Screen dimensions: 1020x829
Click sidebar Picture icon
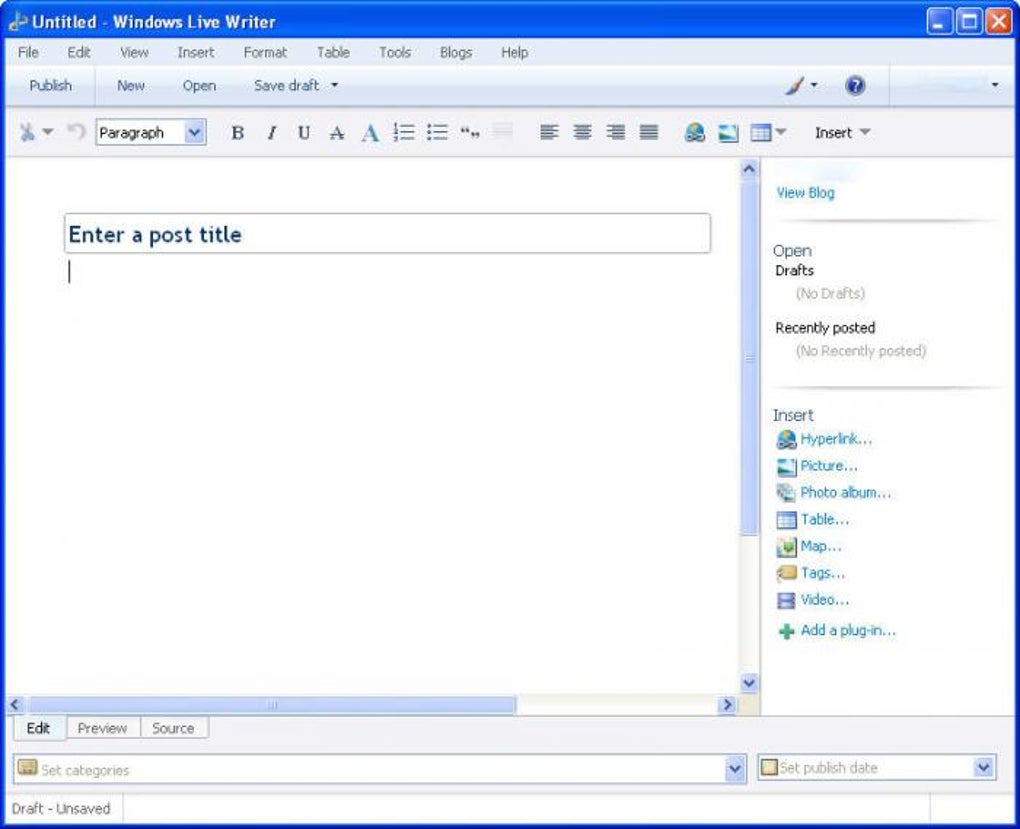click(x=786, y=467)
